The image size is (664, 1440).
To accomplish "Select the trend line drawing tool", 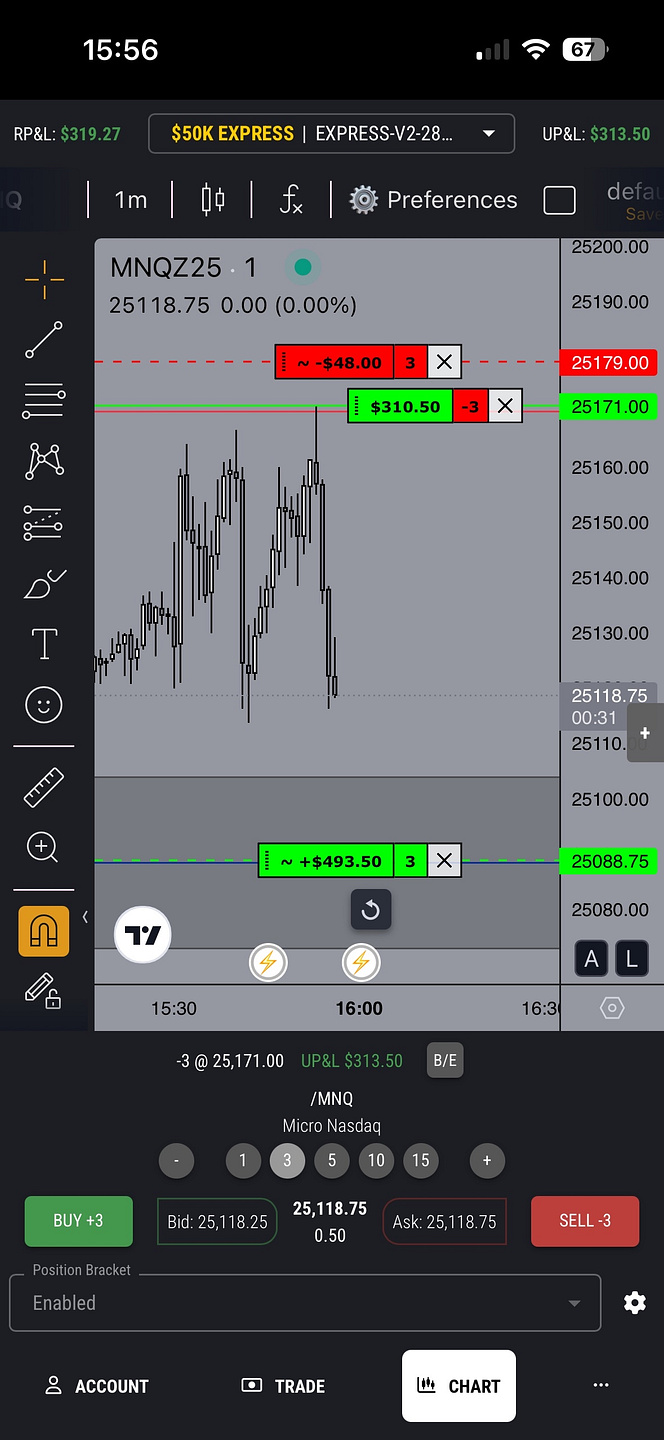I will point(44,340).
